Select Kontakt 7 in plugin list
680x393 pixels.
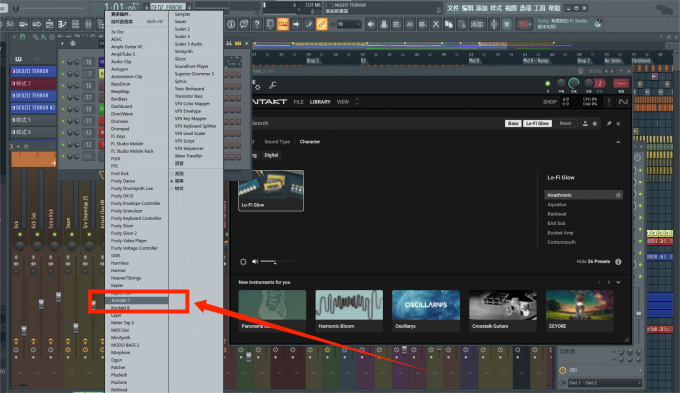137,300
